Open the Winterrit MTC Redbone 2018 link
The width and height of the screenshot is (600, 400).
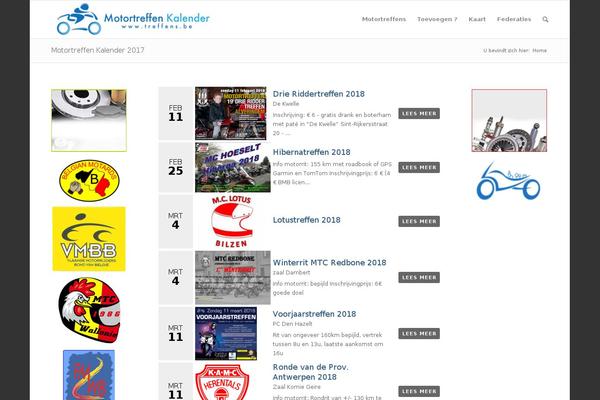click(x=329, y=263)
